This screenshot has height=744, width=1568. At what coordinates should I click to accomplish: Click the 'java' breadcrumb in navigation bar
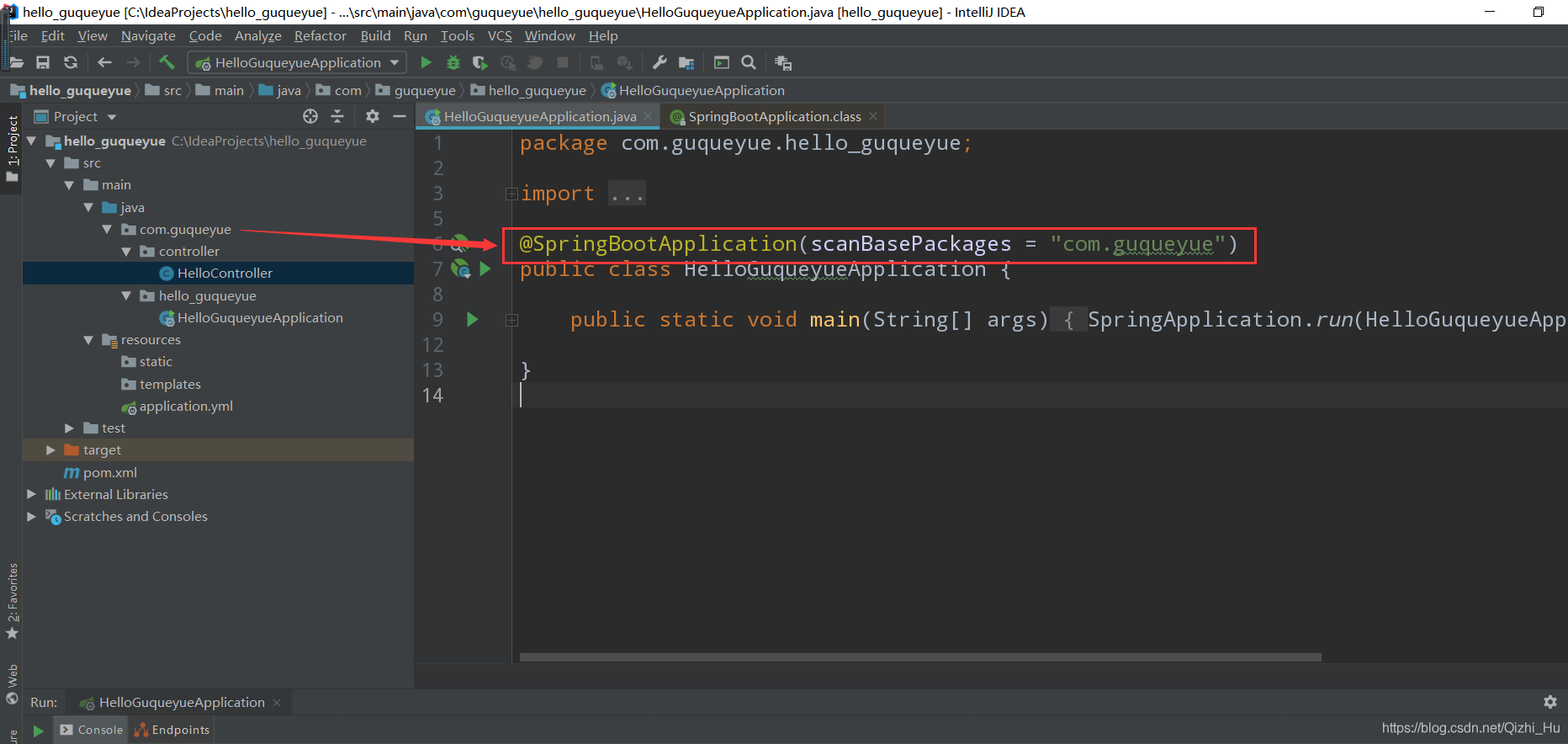pyautogui.click(x=280, y=90)
